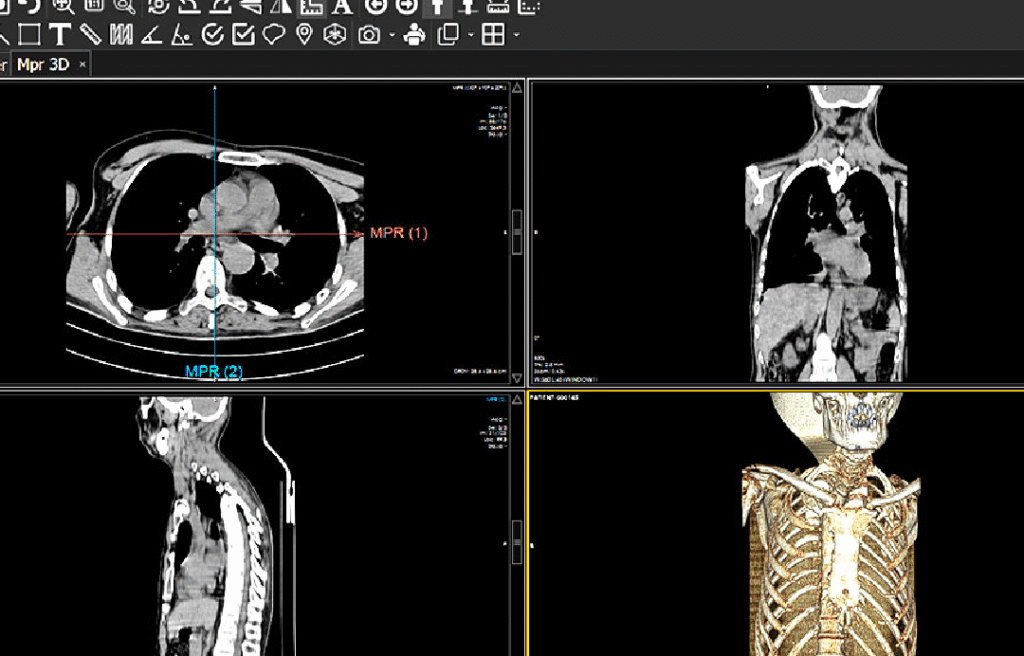This screenshot has width=1024, height=656.
Task: Click the 3D skeleton volume rendering
Action: [x=831, y=525]
